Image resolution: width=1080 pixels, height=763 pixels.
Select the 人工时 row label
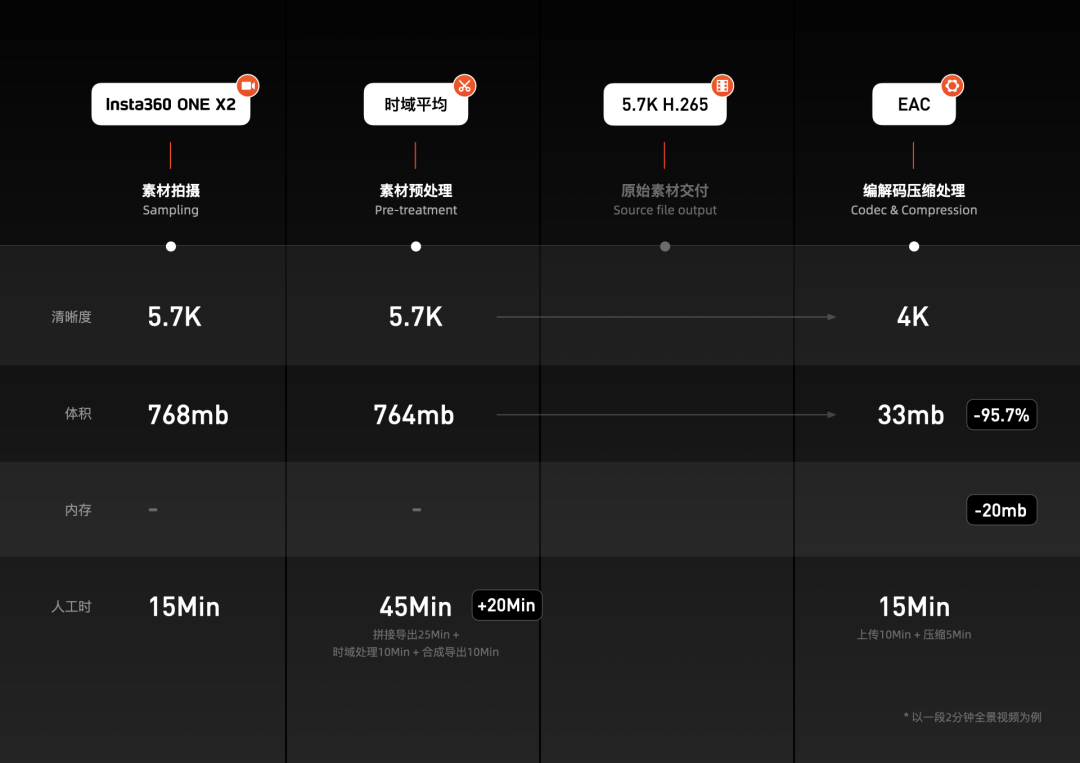click(x=72, y=607)
